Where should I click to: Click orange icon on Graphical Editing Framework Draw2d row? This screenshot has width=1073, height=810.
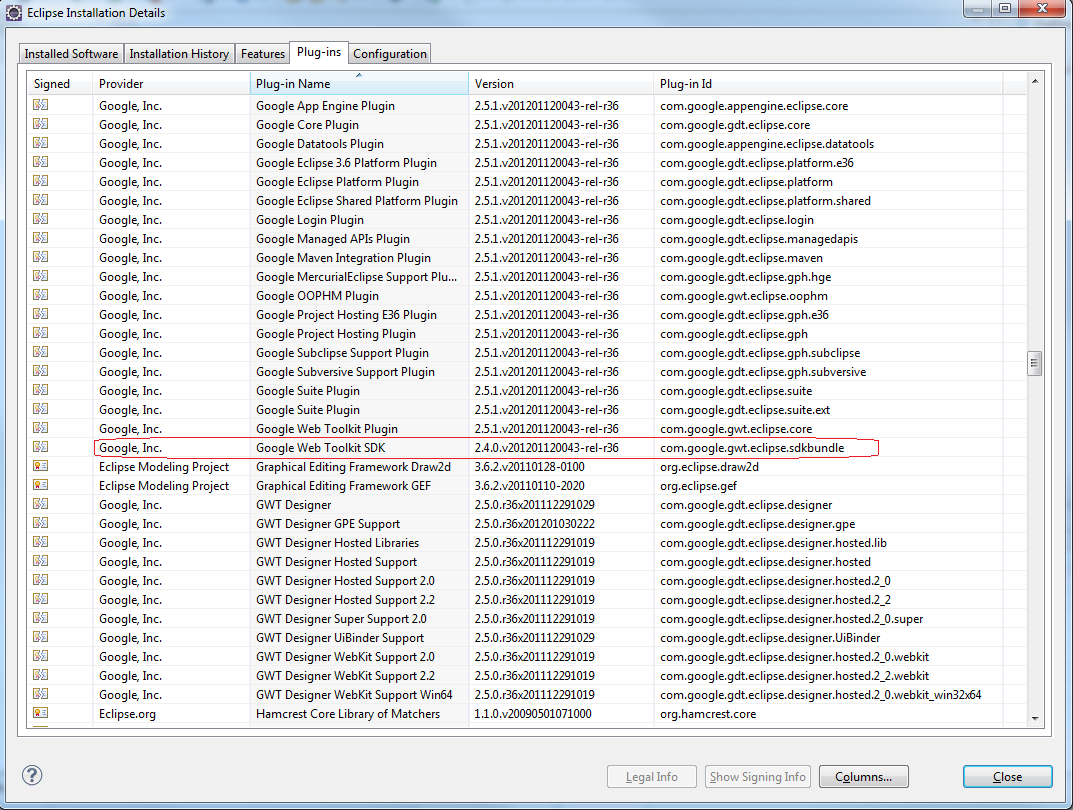click(x=40, y=466)
